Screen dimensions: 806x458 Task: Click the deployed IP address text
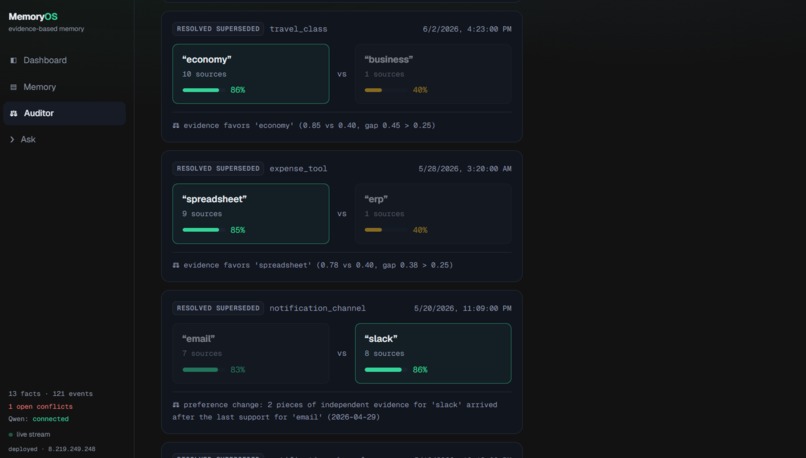coord(71,449)
